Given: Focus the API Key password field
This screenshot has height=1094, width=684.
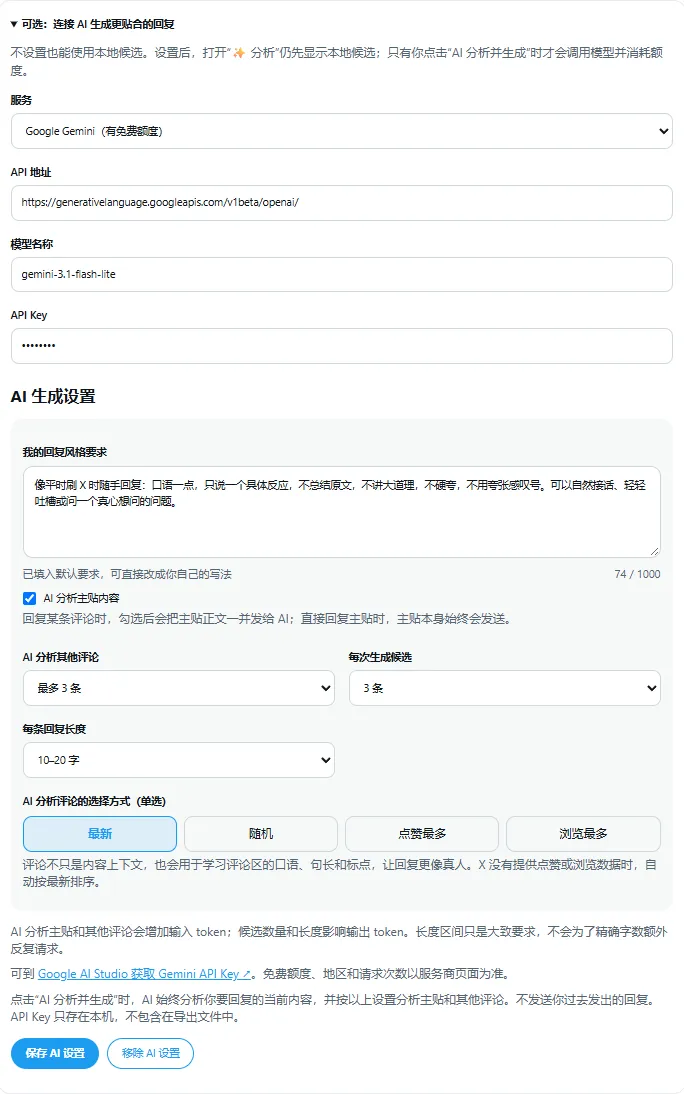Looking at the screenshot, I should tap(342, 346).
